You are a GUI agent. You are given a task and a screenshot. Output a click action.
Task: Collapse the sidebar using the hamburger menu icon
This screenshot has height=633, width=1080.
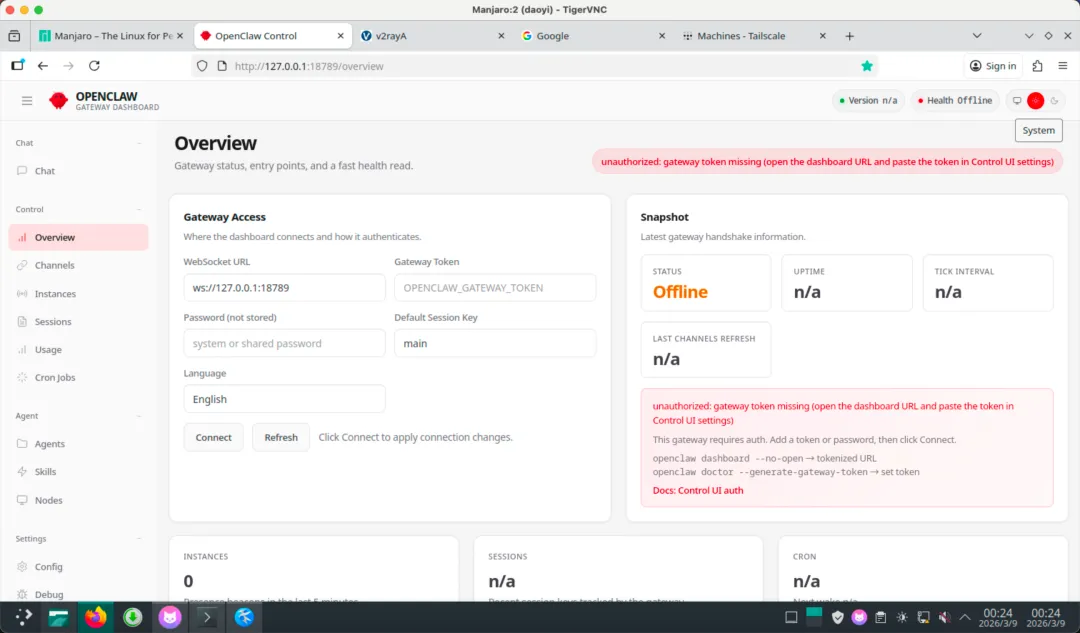(27, 101)
